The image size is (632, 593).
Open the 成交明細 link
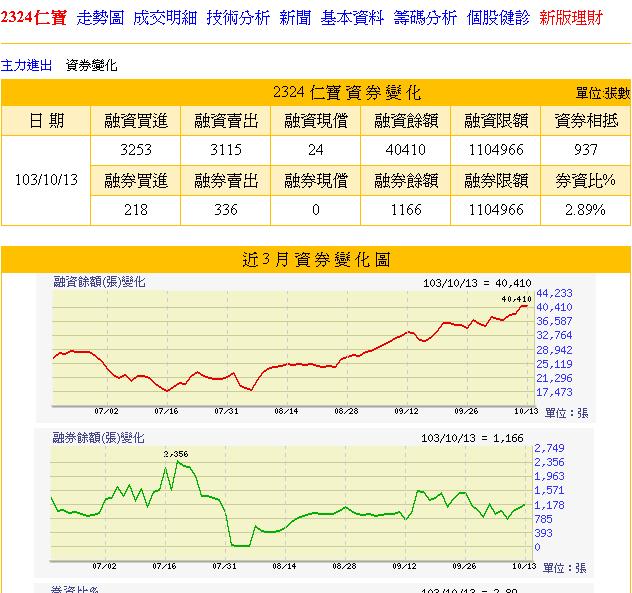(x=165, y=18)
